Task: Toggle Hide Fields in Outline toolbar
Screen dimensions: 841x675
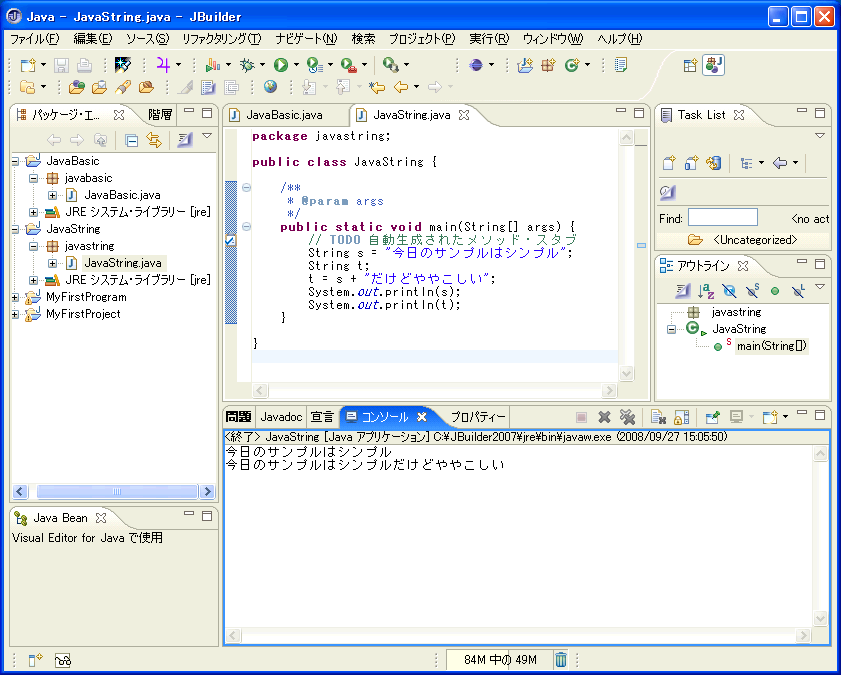Action: tap(729, 291)
